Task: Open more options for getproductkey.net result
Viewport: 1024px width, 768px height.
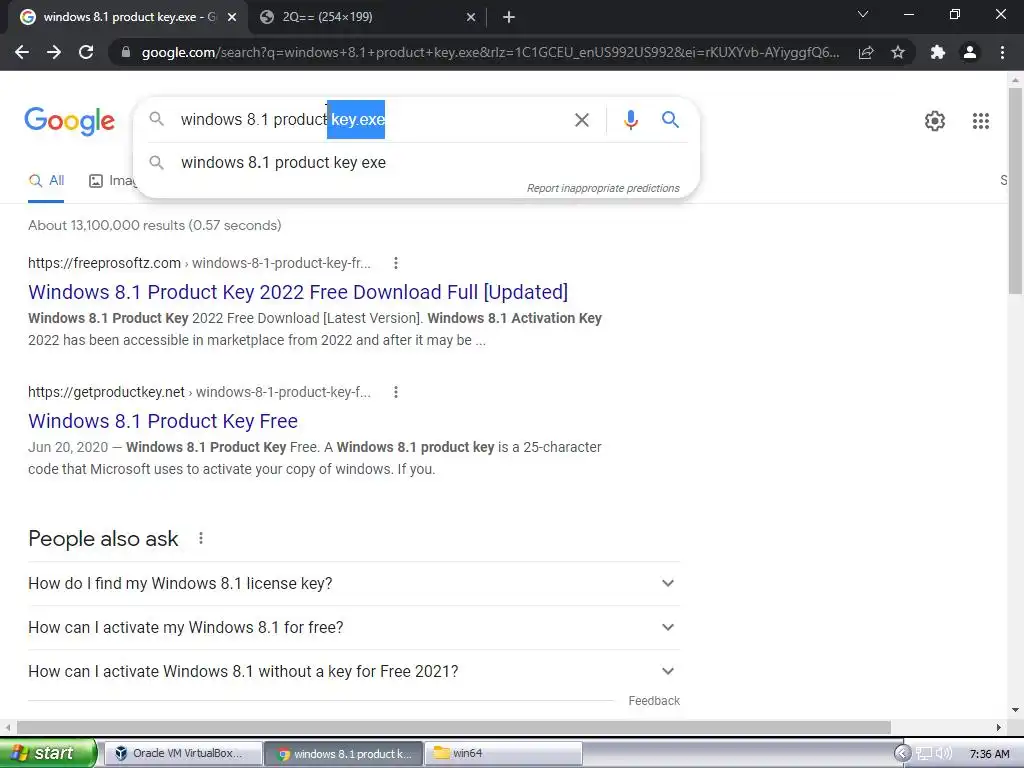Action: pyautogui.click(x=396, y=392)
